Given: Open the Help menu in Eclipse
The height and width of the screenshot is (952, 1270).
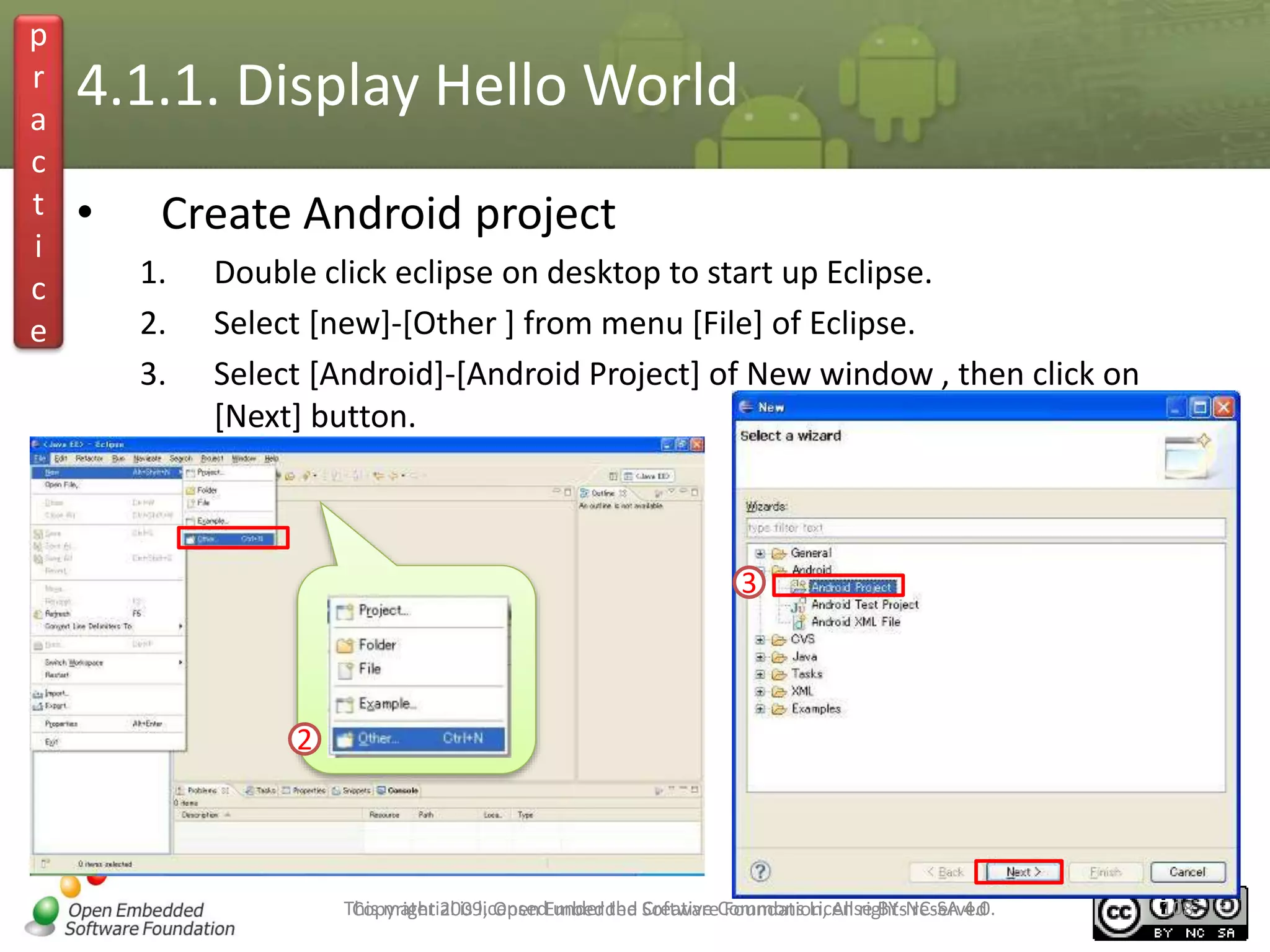Looking at the screenshot, I should (x=272, y=459).
